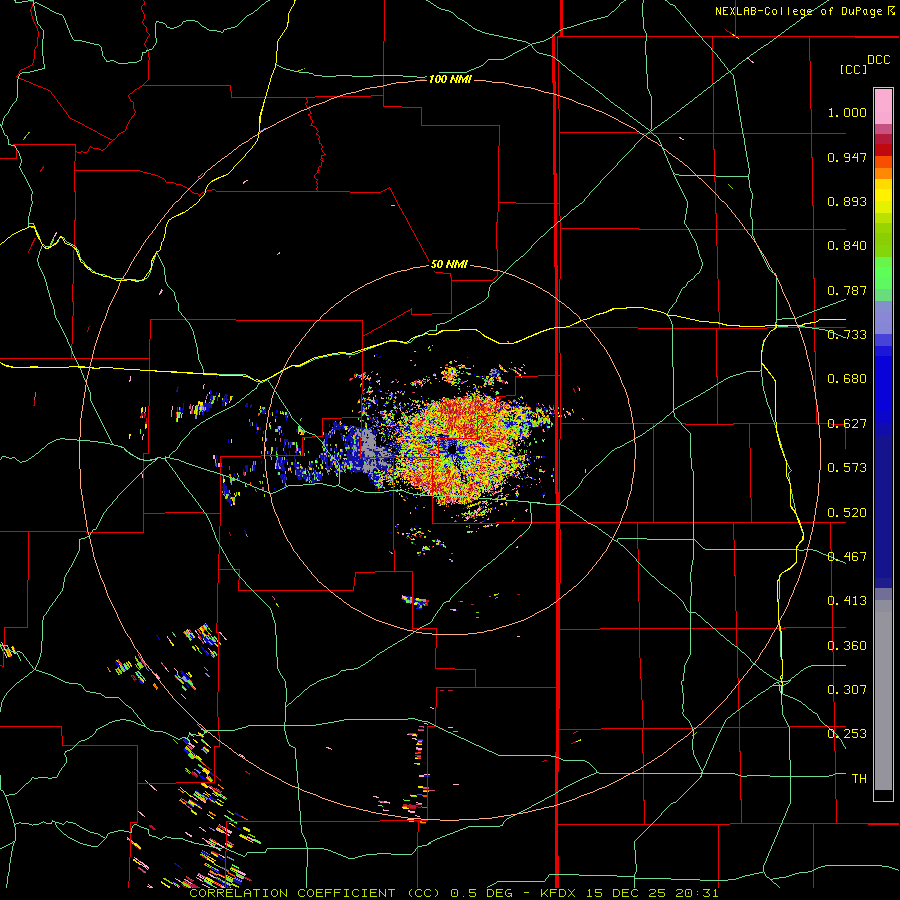900x900 pixels.
Task: Click the 0.307 legend value
Action: (847, 690)
